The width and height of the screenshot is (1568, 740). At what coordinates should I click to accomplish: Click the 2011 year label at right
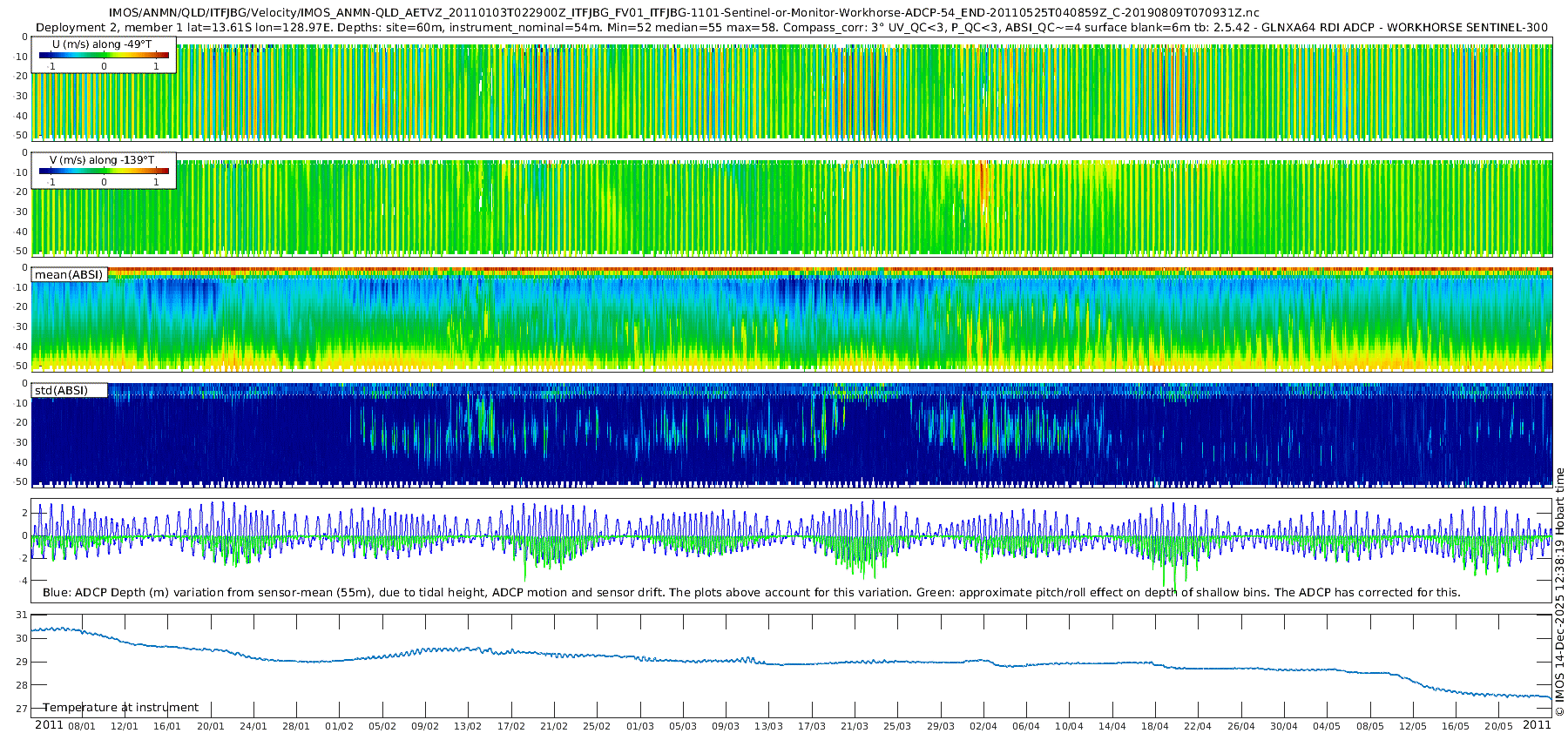coord(1537,725)
